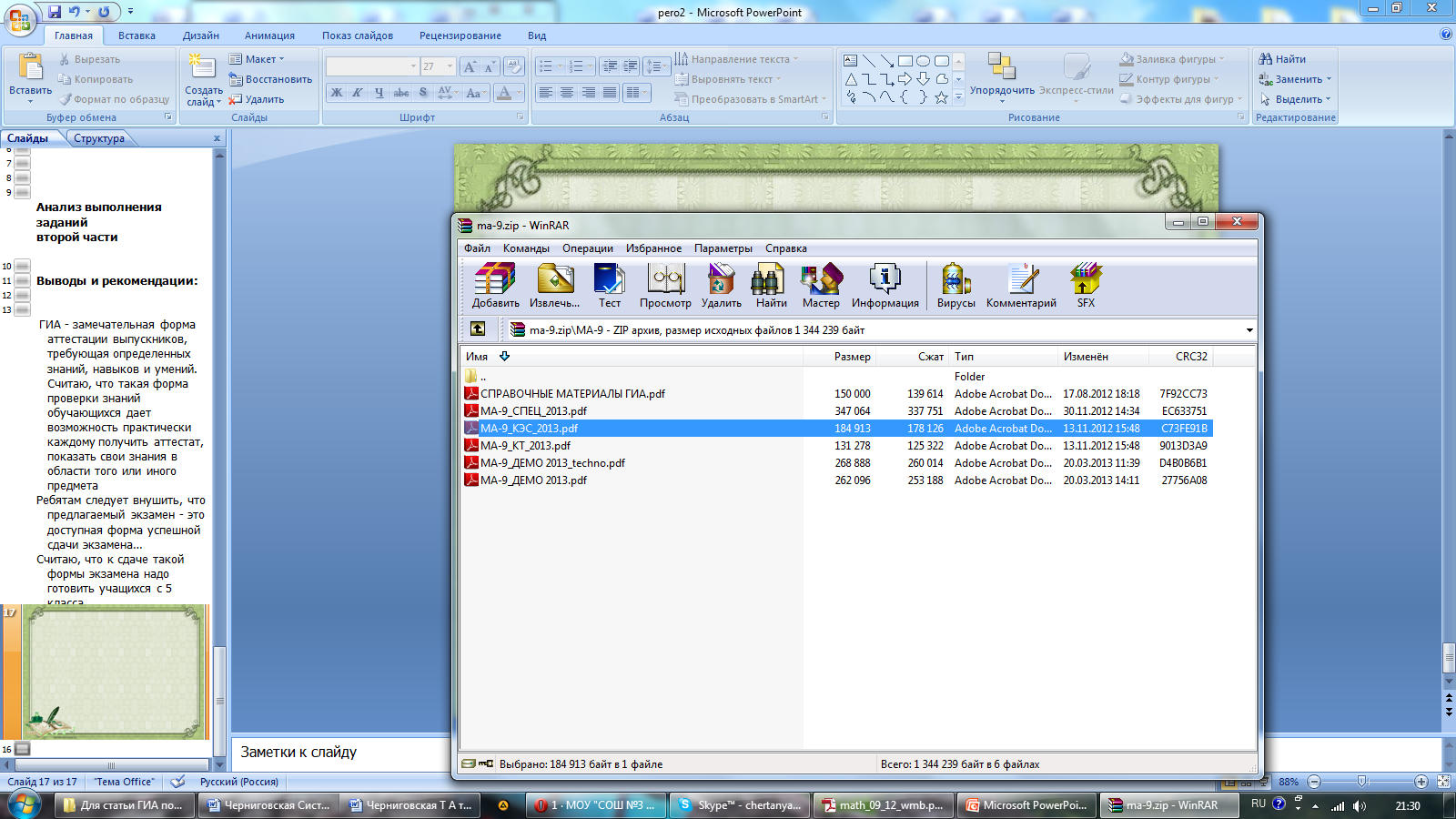Open the font name dropdown

click(x=413, y=66)
